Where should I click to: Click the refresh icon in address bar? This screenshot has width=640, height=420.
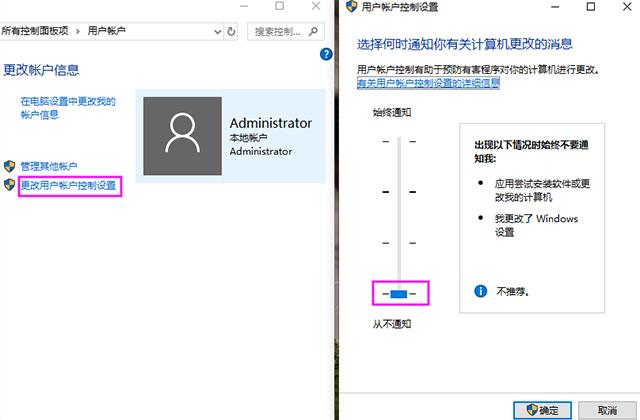point(232,32)
